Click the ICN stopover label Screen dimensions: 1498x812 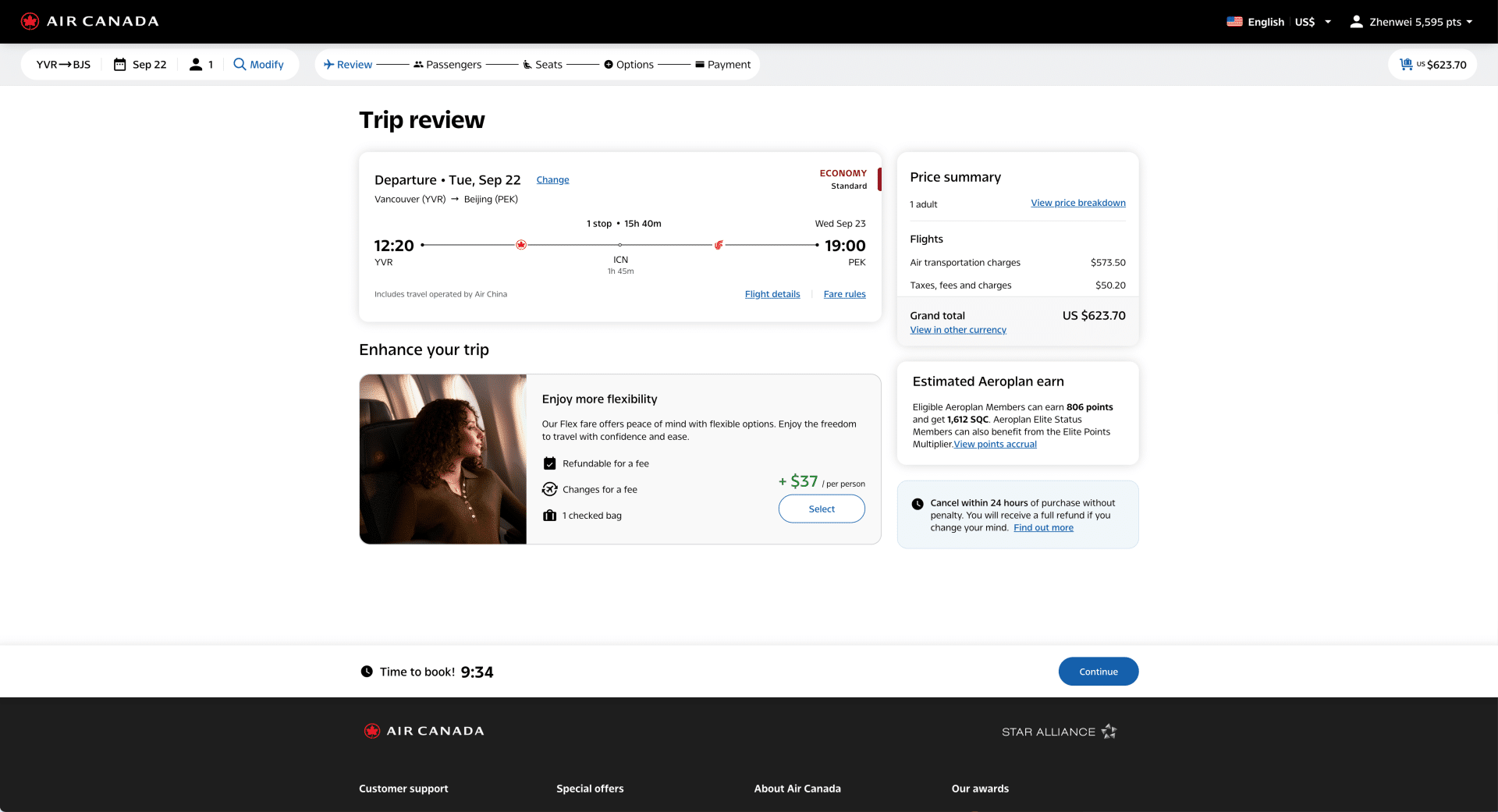tap(620, 260)
